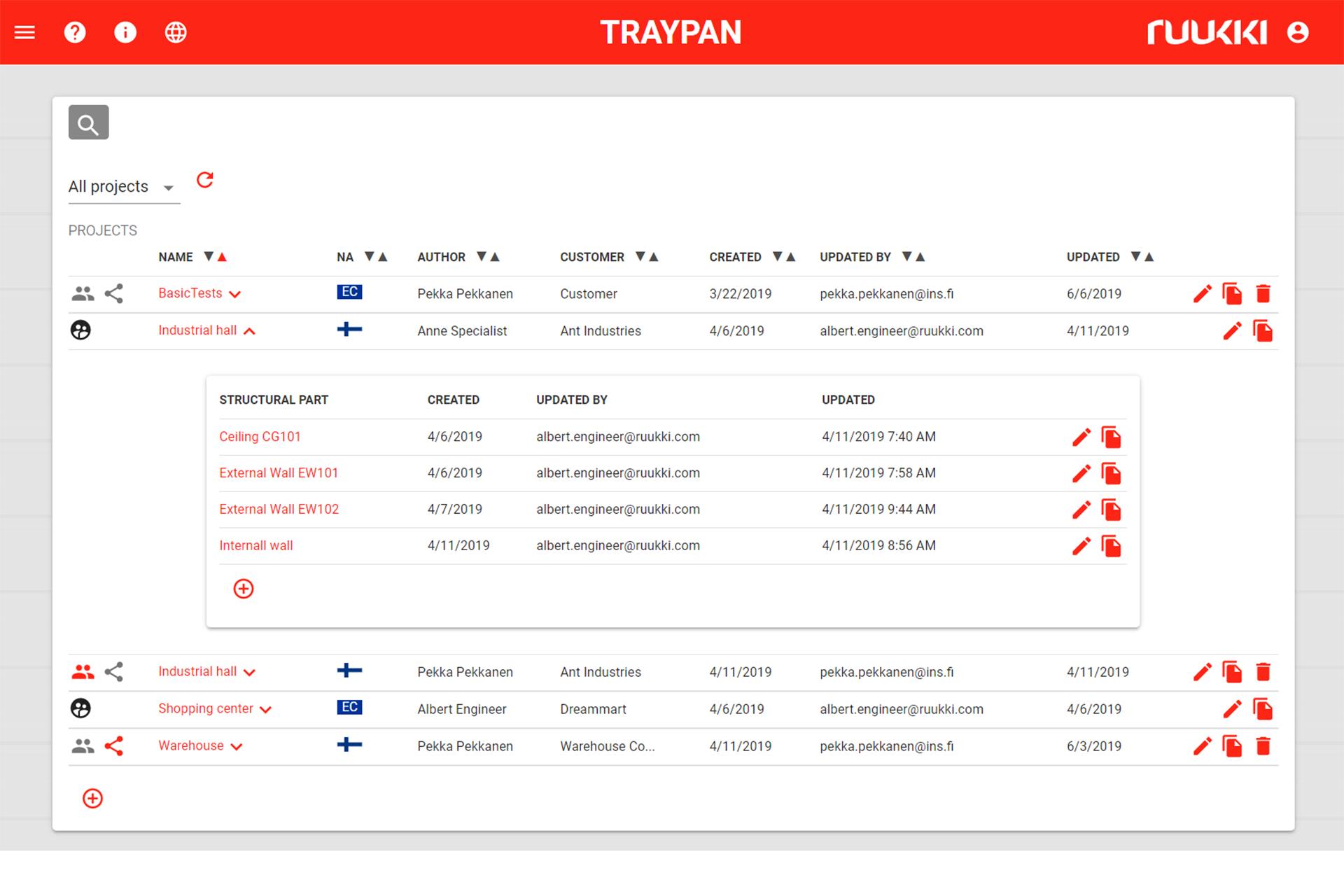Add a new structural part
The image size is (1344, 896).
(244, 589)
